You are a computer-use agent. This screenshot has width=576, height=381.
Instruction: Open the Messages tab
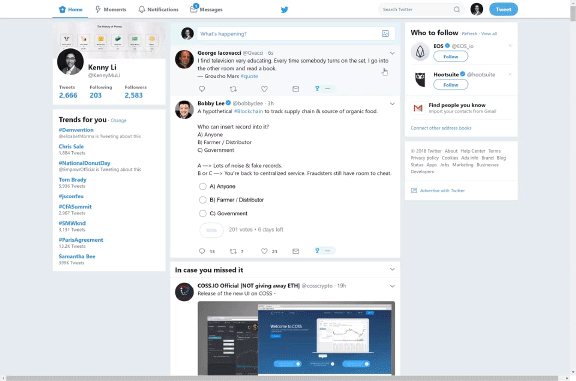(x=206, y=10)
